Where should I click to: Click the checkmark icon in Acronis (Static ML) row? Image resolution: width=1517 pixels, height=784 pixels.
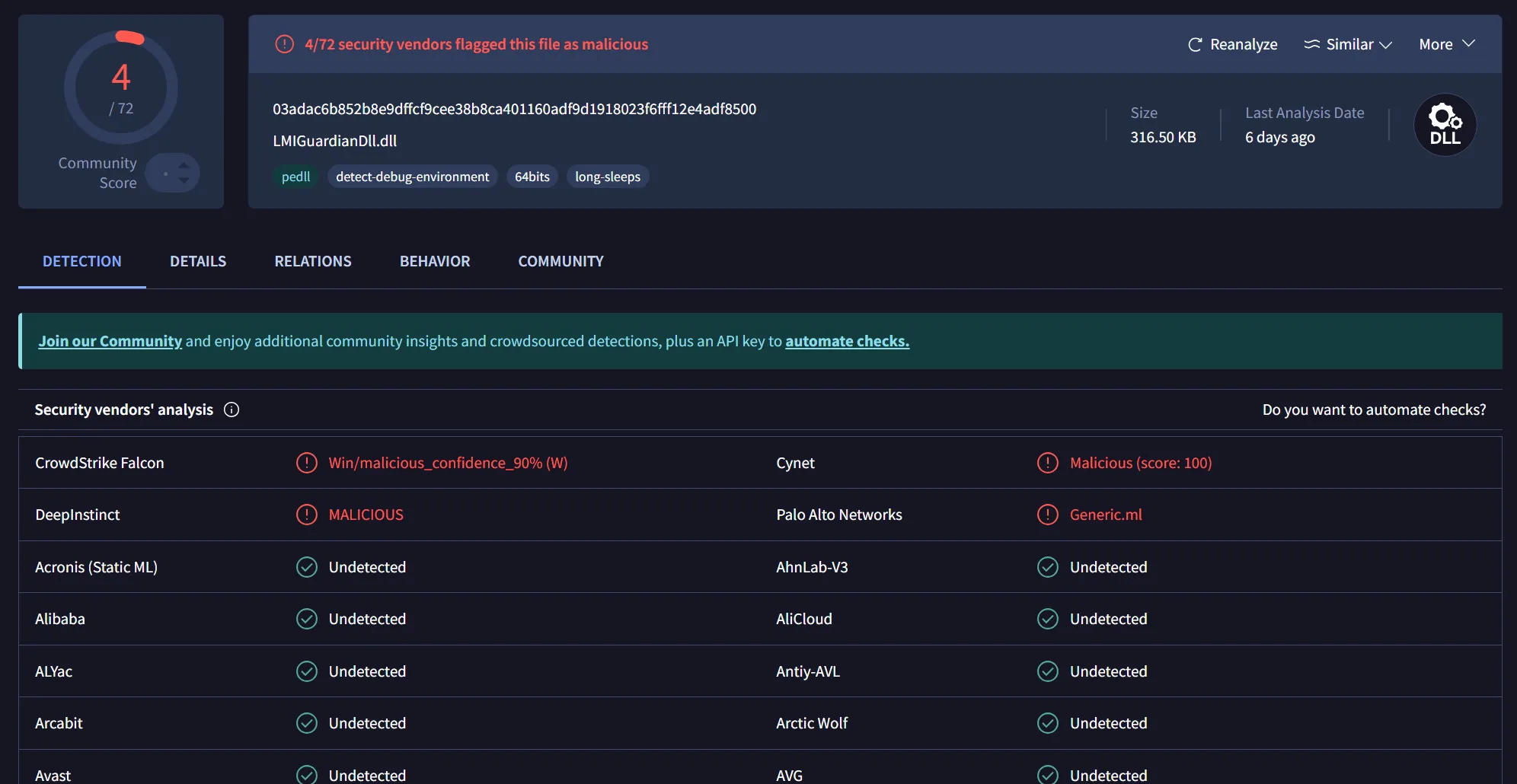coord(306,567)
